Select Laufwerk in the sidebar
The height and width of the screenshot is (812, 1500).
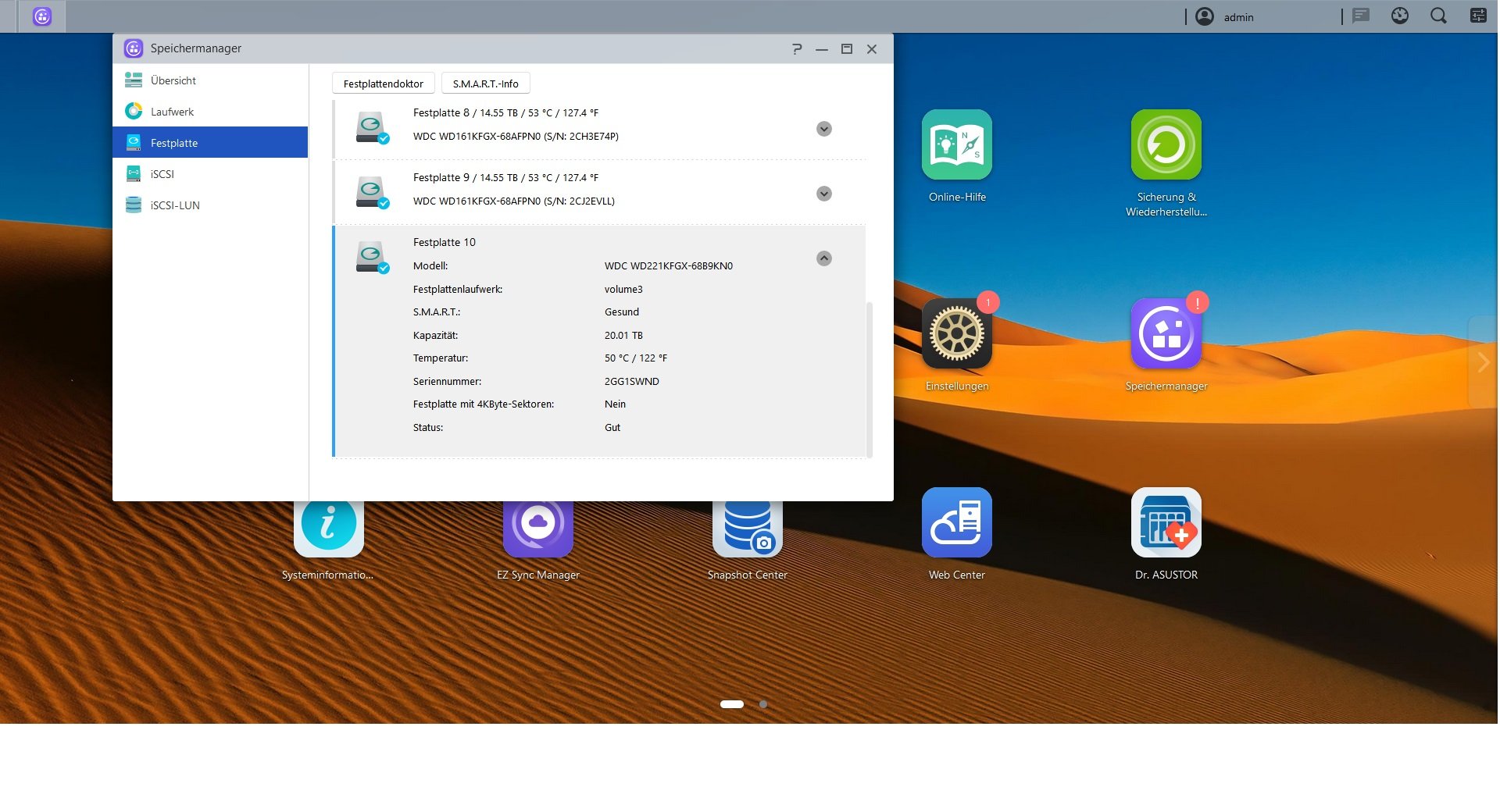coord(210,112)
